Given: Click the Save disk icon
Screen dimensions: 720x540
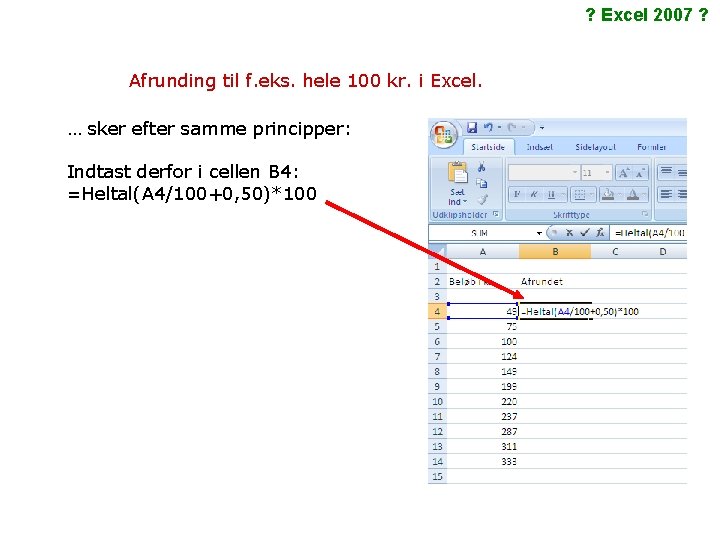Looking at the screenshot, I should (x=472, y=128).
